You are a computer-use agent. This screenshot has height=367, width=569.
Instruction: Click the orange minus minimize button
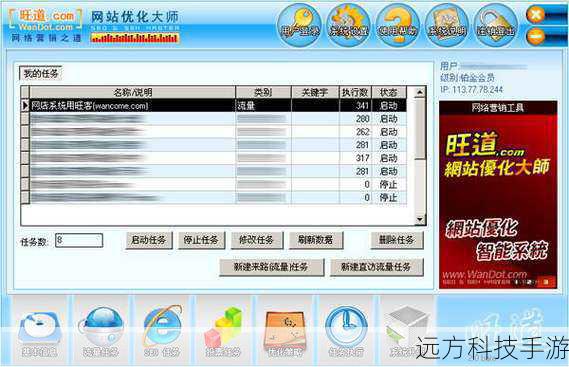535,36
